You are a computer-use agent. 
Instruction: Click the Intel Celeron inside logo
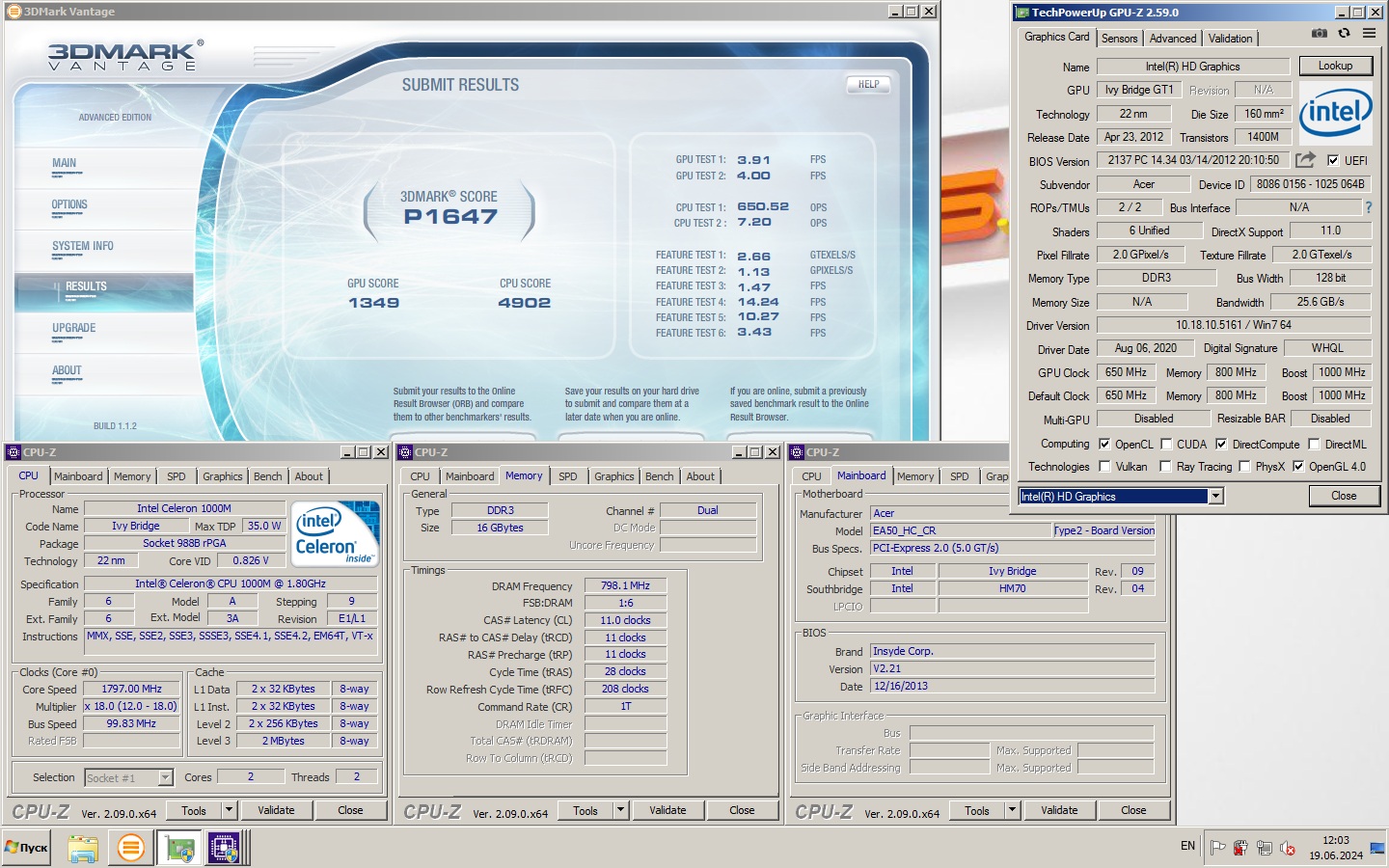click(x=335, y=533)
